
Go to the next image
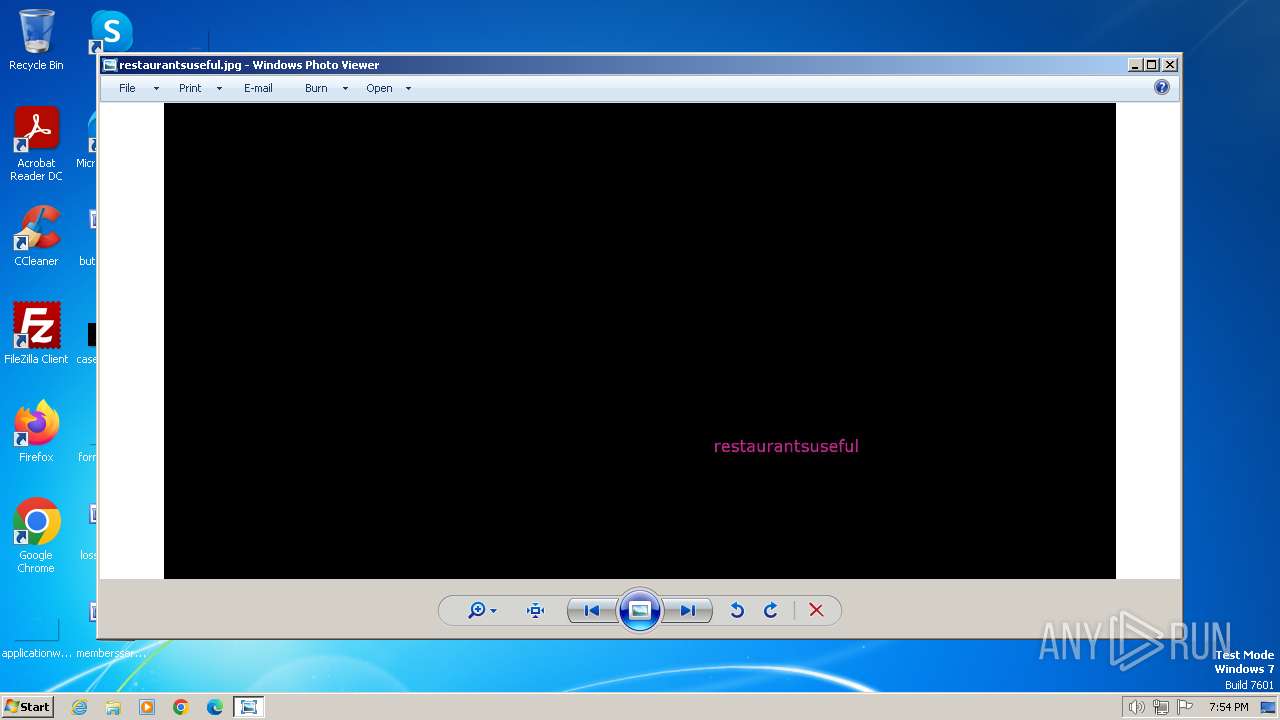[688, 610]
